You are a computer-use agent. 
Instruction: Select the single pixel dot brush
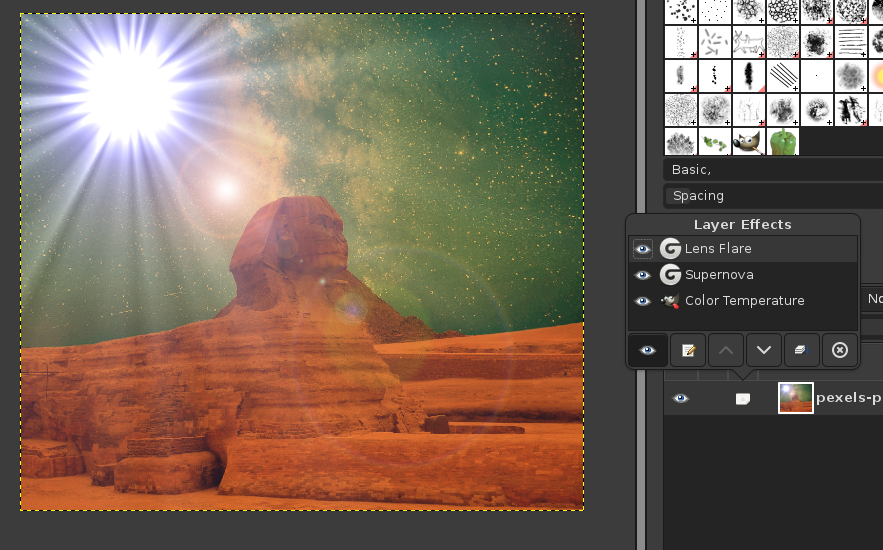[817, 75]
